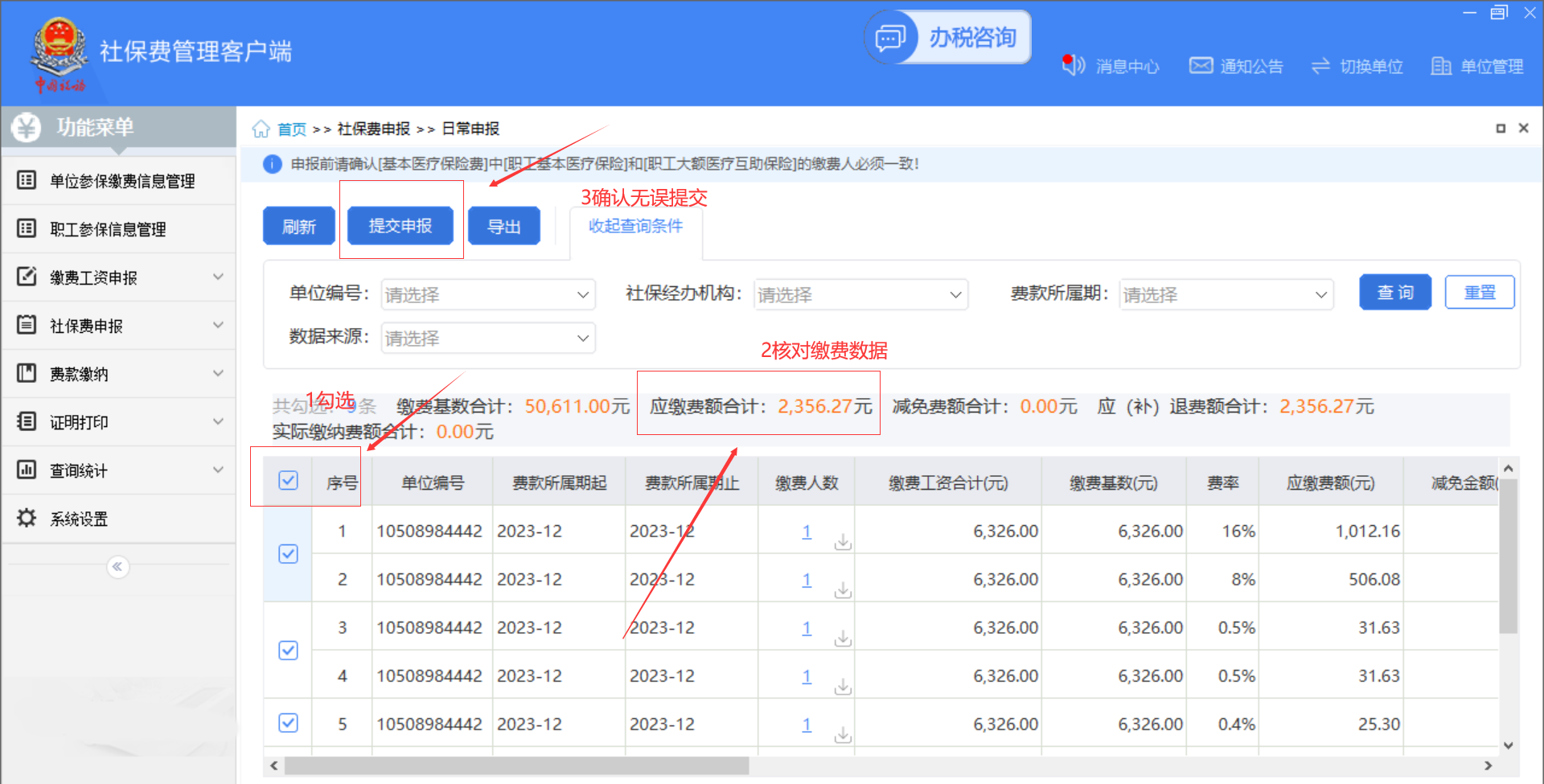Toggle the select-all header checkbox
This screenshot has height=784, width=1544.
click(x=288, y=481)
